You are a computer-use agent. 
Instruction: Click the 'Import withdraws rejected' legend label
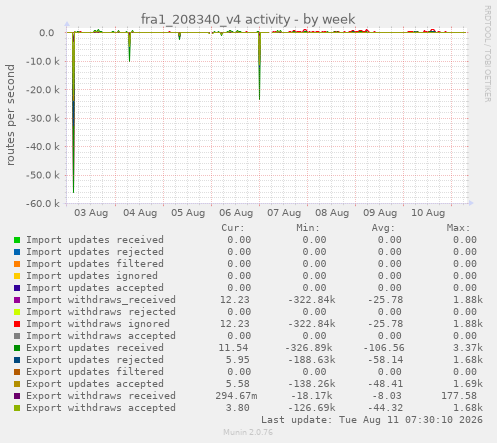(101, 312)
